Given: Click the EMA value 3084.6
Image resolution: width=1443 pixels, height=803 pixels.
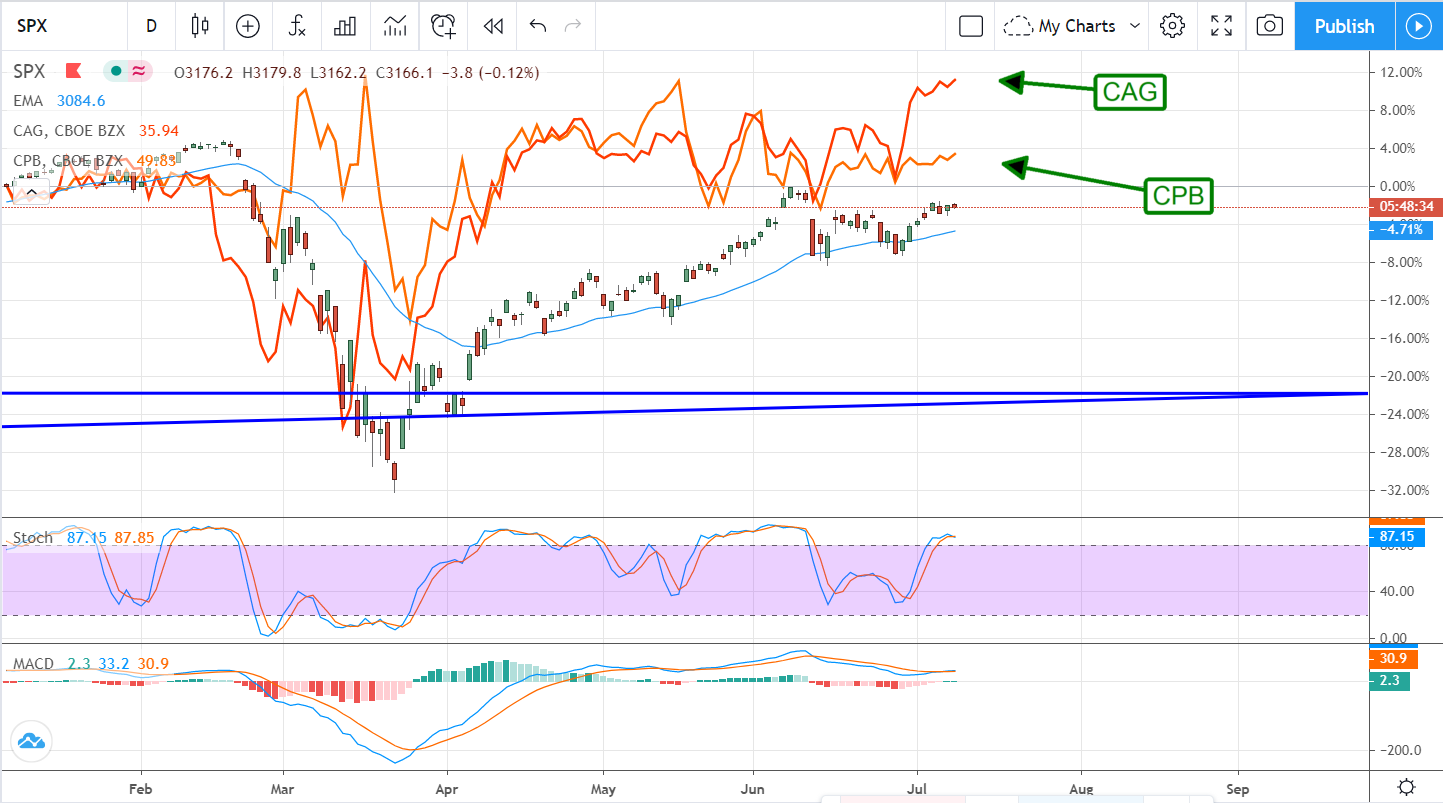Looking at the screenshot, I should (x=81, y=101).
